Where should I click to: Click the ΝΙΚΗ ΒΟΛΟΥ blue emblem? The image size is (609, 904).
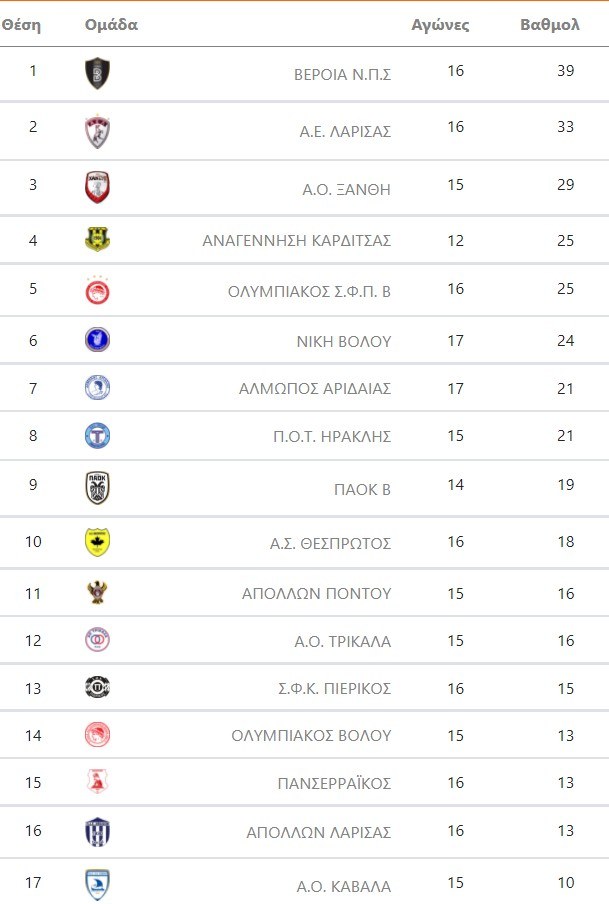coord(97,340)
